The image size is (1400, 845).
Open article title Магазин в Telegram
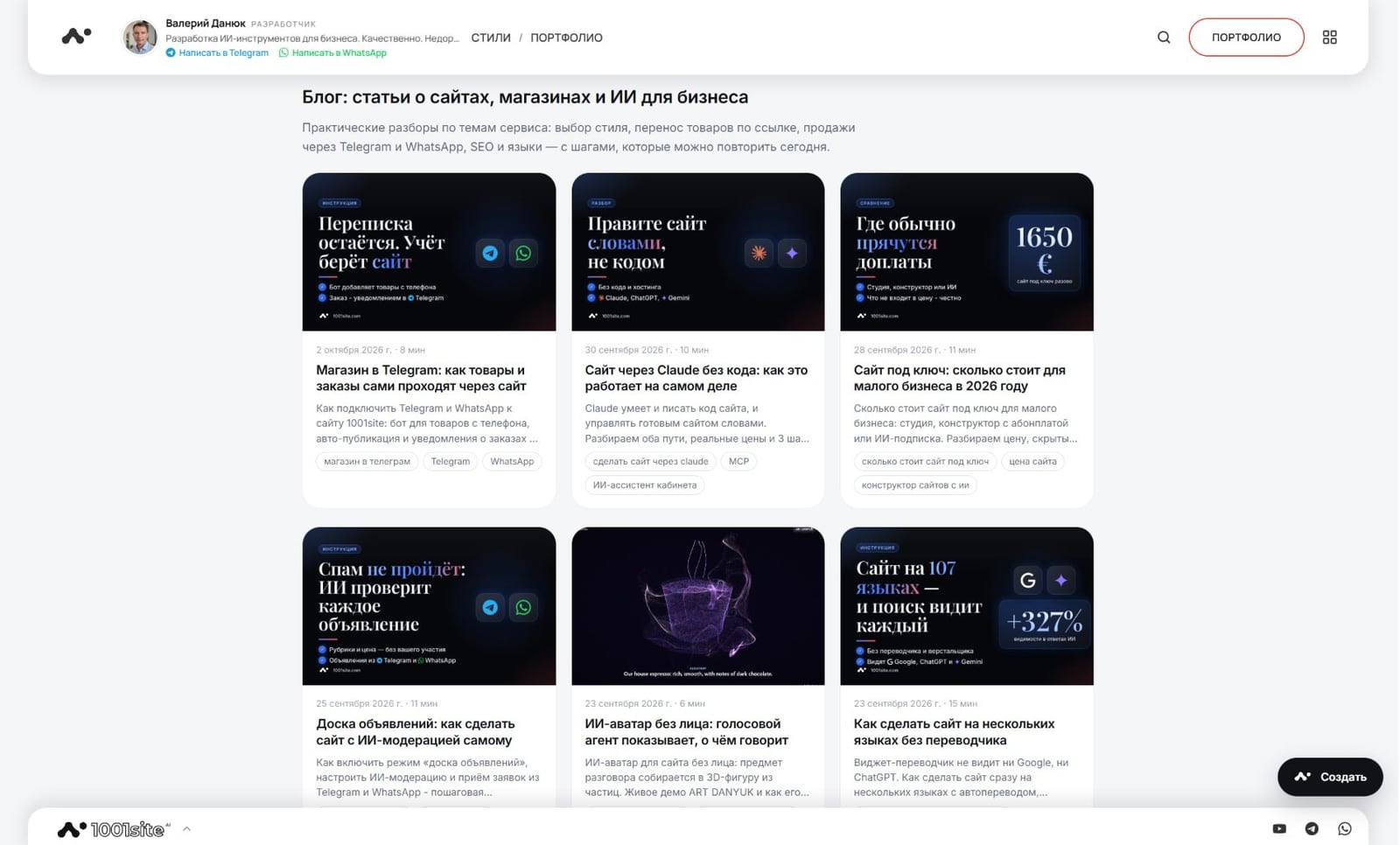[421, 378]
